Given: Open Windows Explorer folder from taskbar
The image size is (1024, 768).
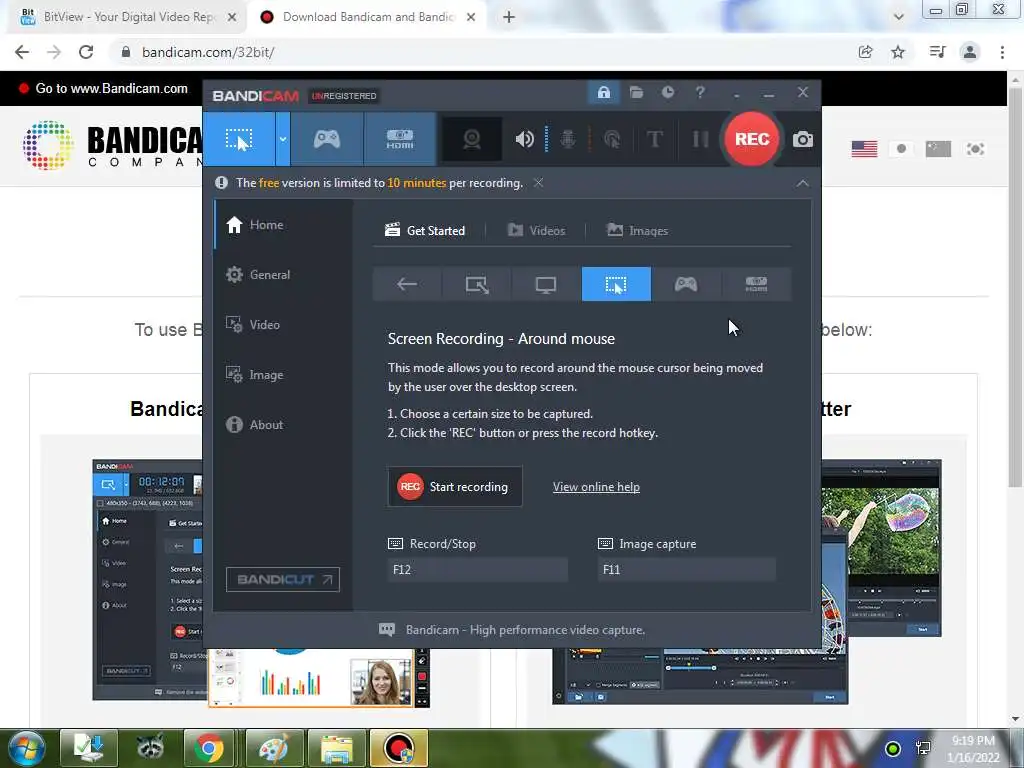Looking at the screenshot, I should tap(336, 748).
